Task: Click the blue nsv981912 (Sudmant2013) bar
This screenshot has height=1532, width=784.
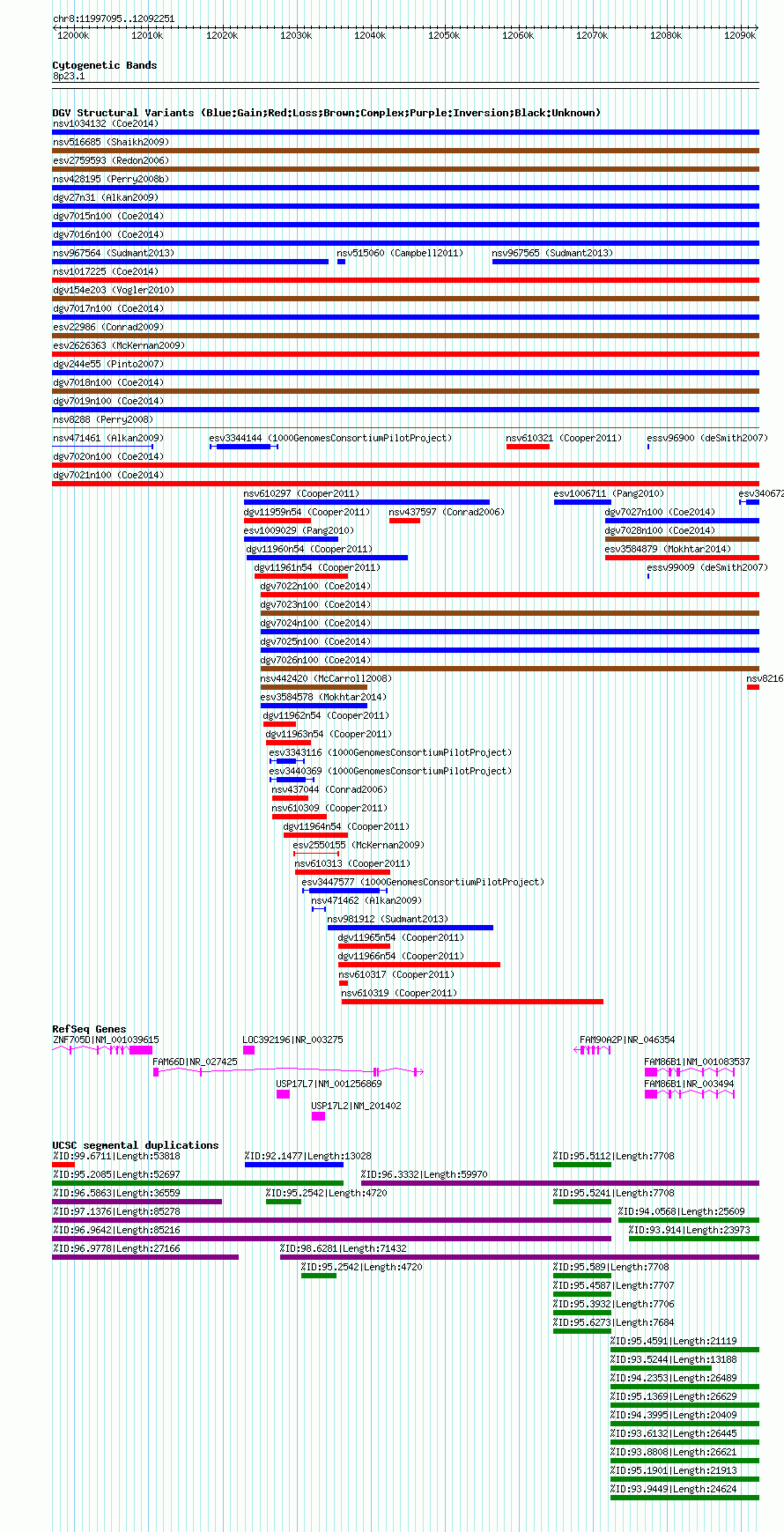Action: (x=410, y=928)
